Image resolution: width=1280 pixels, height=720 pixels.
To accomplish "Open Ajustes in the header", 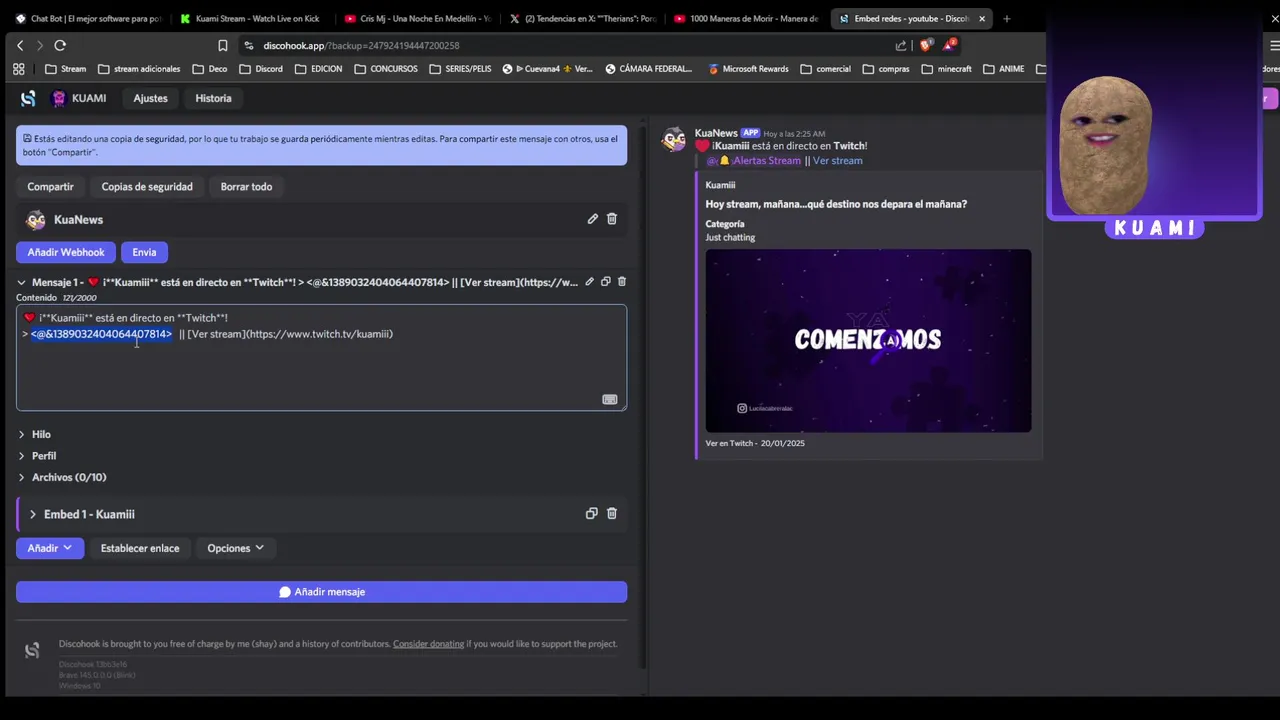I will pyautogui.click(x=150, y=98).
